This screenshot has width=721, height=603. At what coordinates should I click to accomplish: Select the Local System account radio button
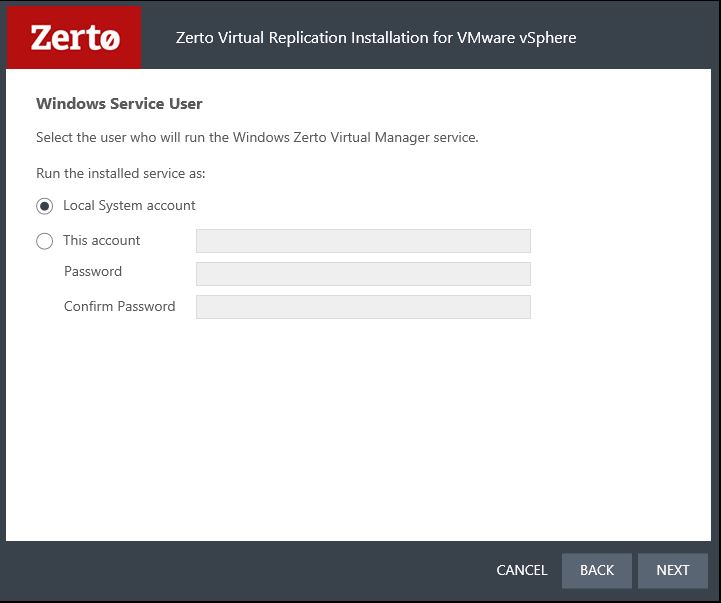point(45,206)
